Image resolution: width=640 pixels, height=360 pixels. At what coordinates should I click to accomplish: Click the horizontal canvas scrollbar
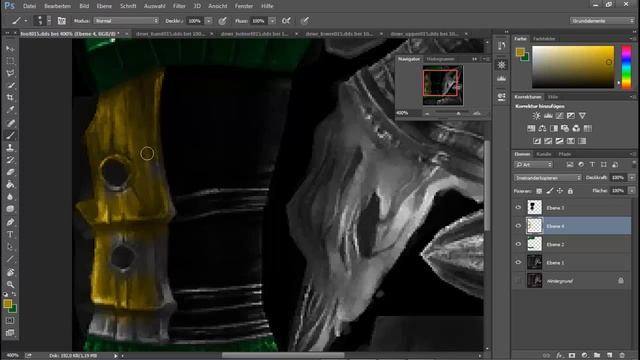coord(282,356)
